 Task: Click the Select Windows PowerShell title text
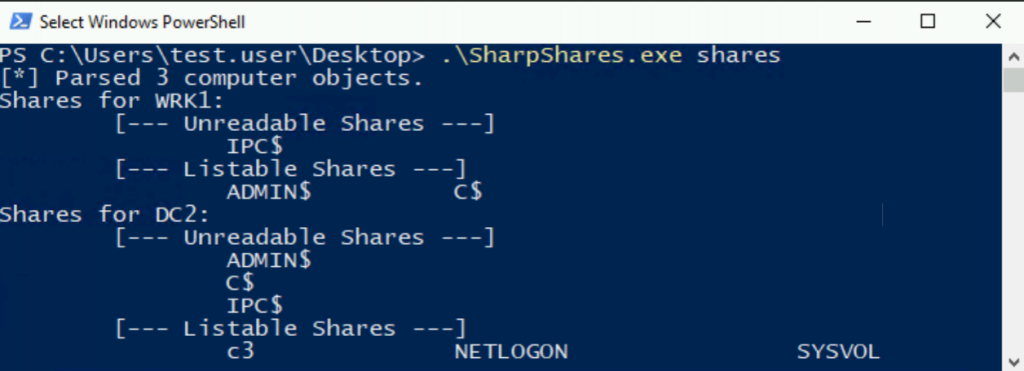click(x=142, y=22)
